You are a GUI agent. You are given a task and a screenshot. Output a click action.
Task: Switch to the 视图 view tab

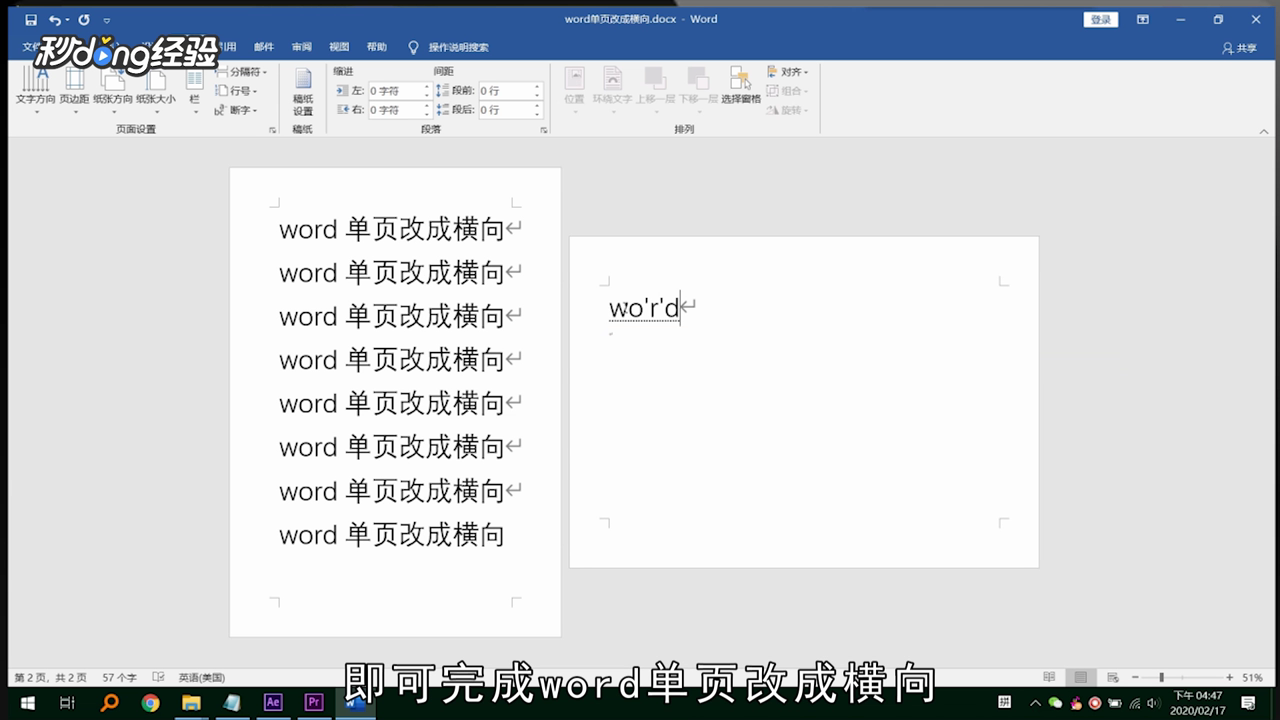(340, 47)
